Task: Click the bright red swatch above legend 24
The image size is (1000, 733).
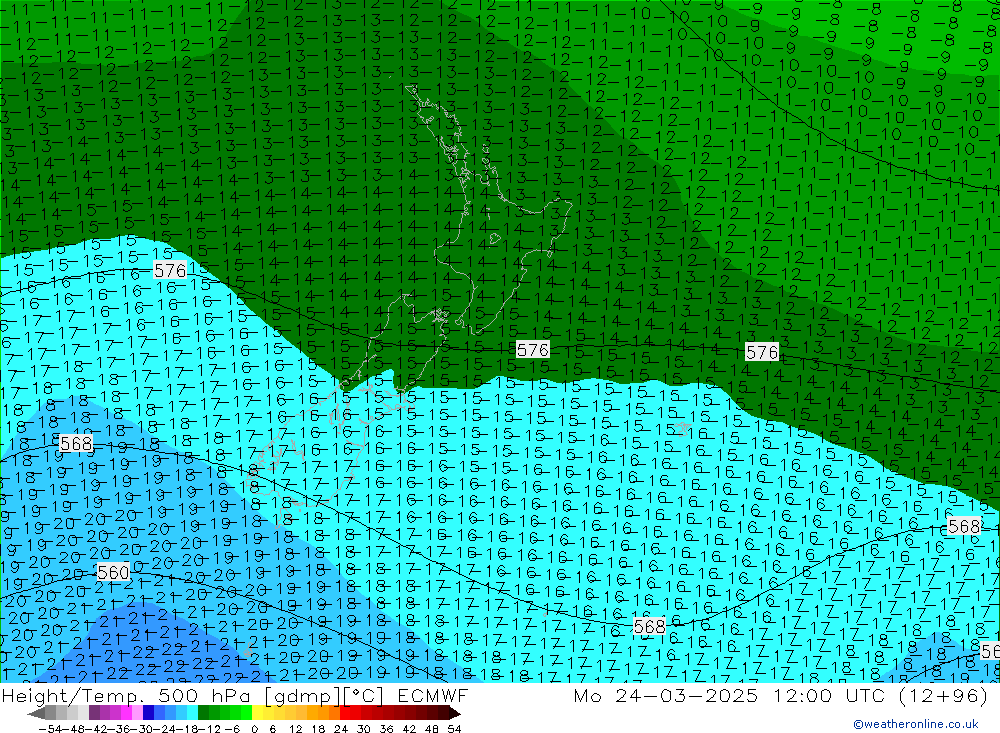Action: 345,713
